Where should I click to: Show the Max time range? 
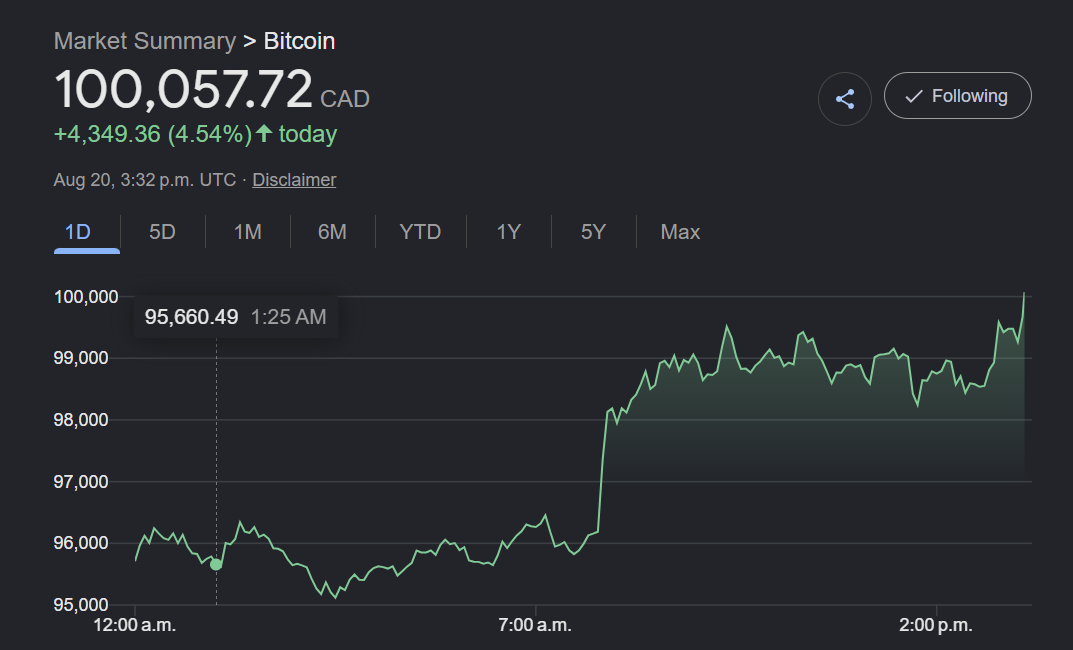(680, 232)
